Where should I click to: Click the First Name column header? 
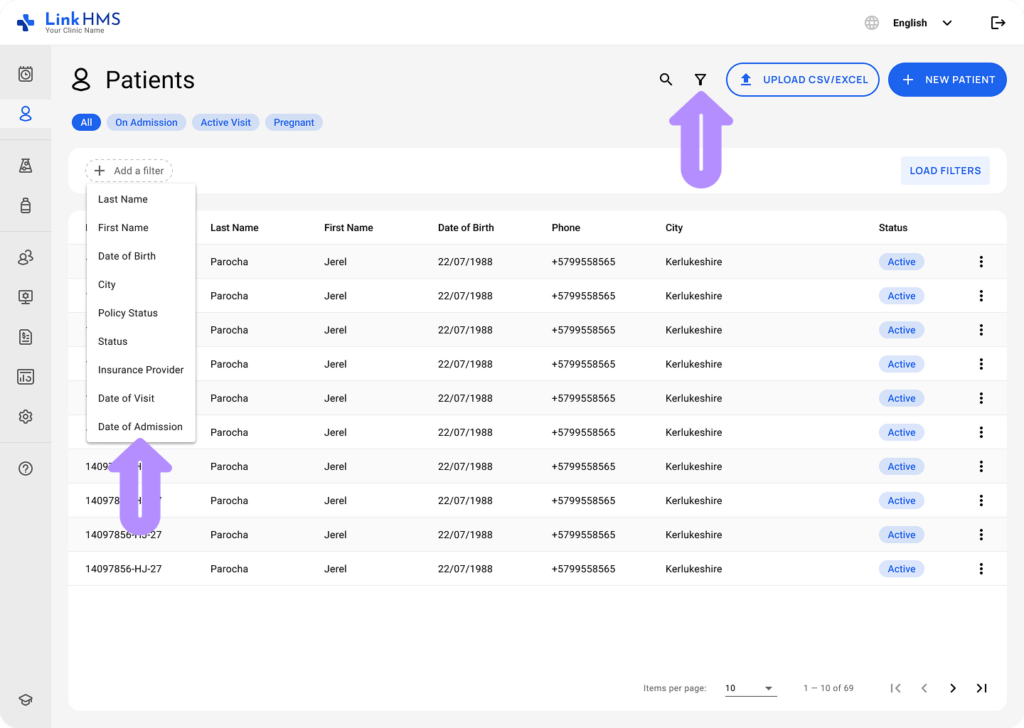(x=349, y=228)
